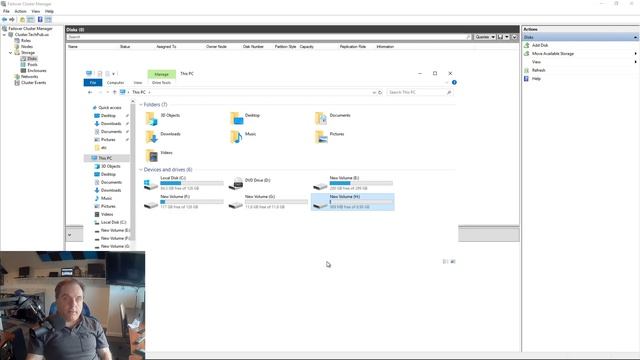Select New Volume (F:) drive
Viewport: 640px width, 360px height.
tap(184, 202)
